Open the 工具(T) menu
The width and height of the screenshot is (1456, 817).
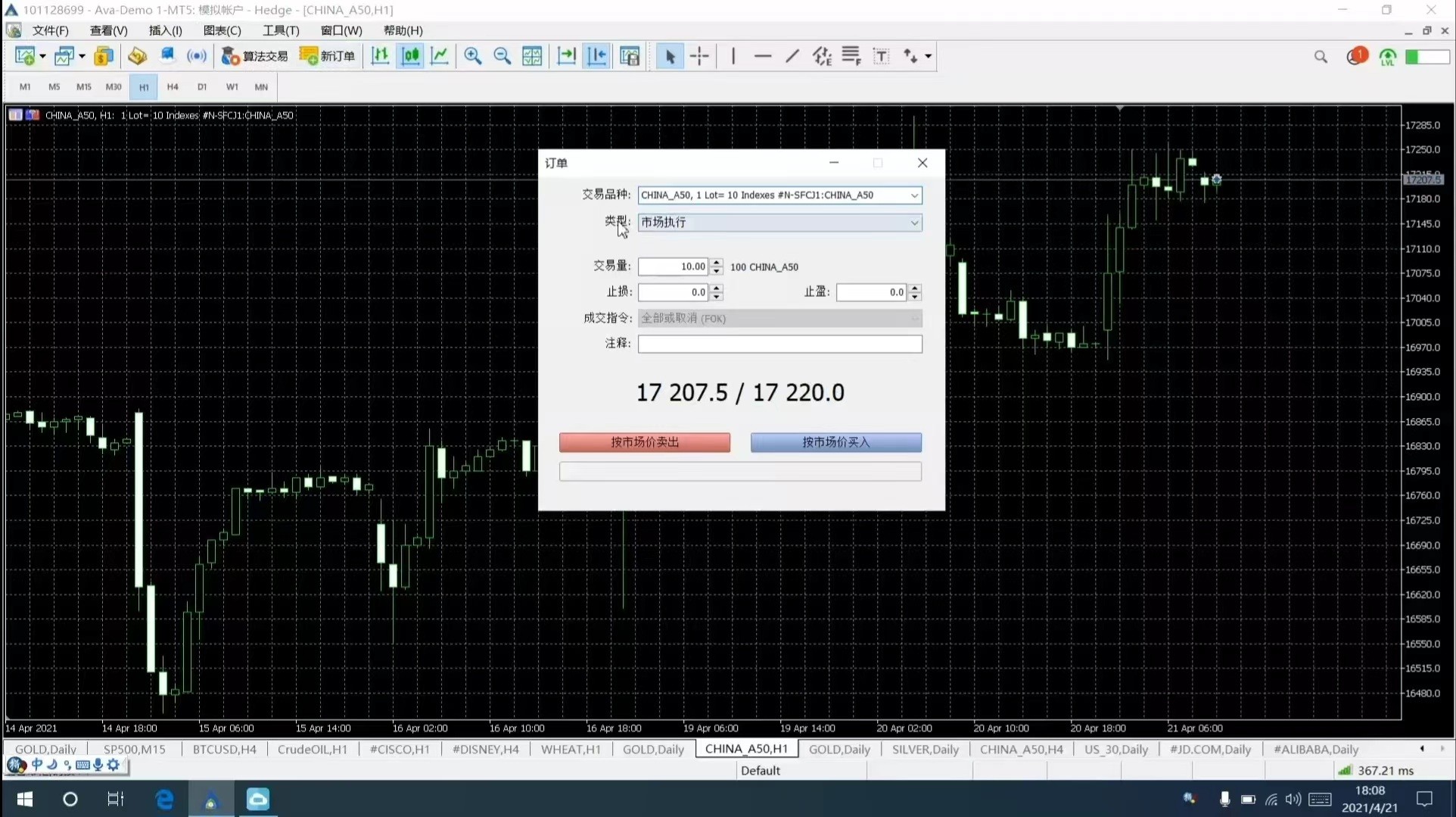[281, 30]
